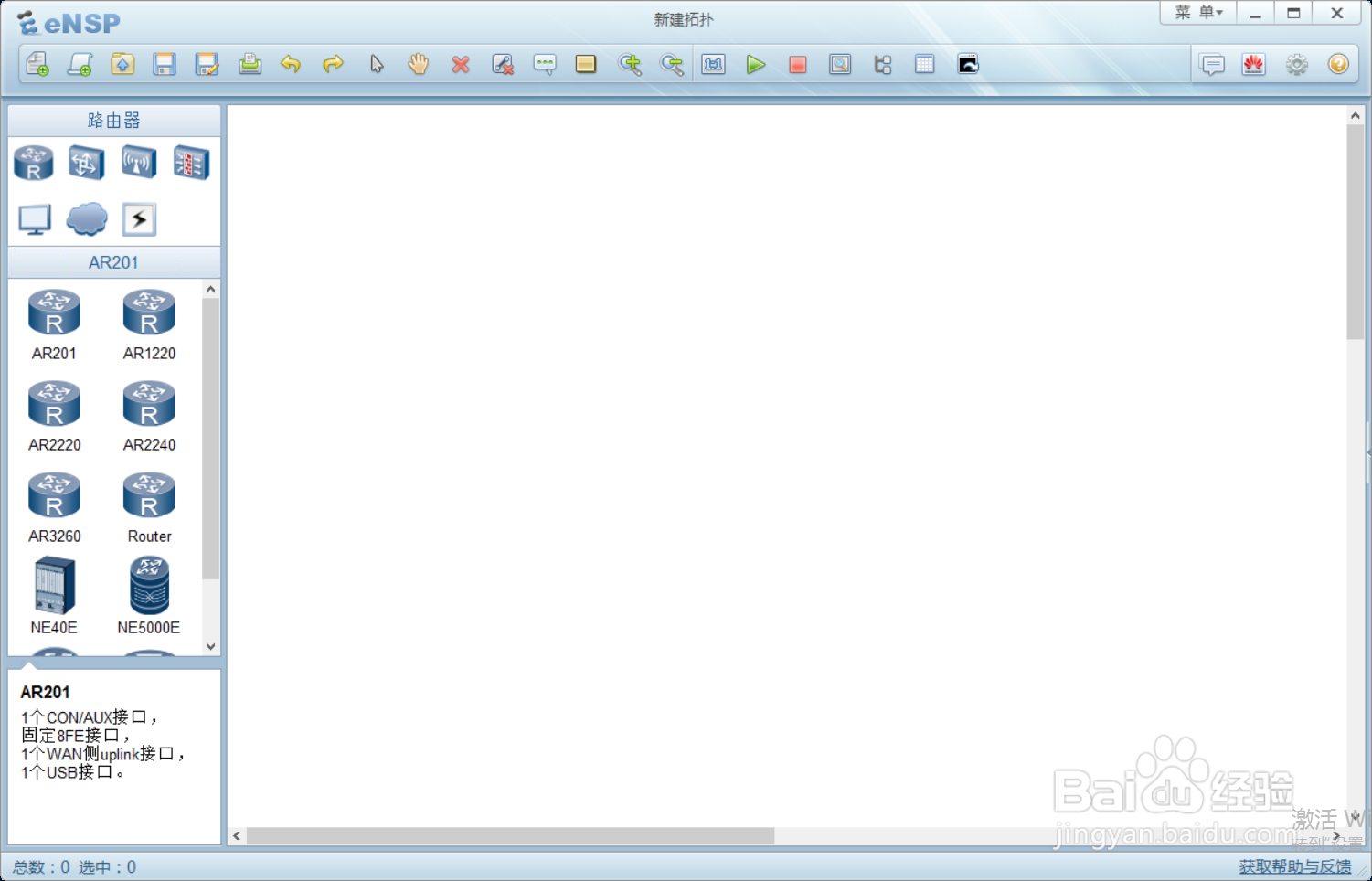Pick the NE40E device
This screenshot has height=881, width=1372.
[54, 595]
